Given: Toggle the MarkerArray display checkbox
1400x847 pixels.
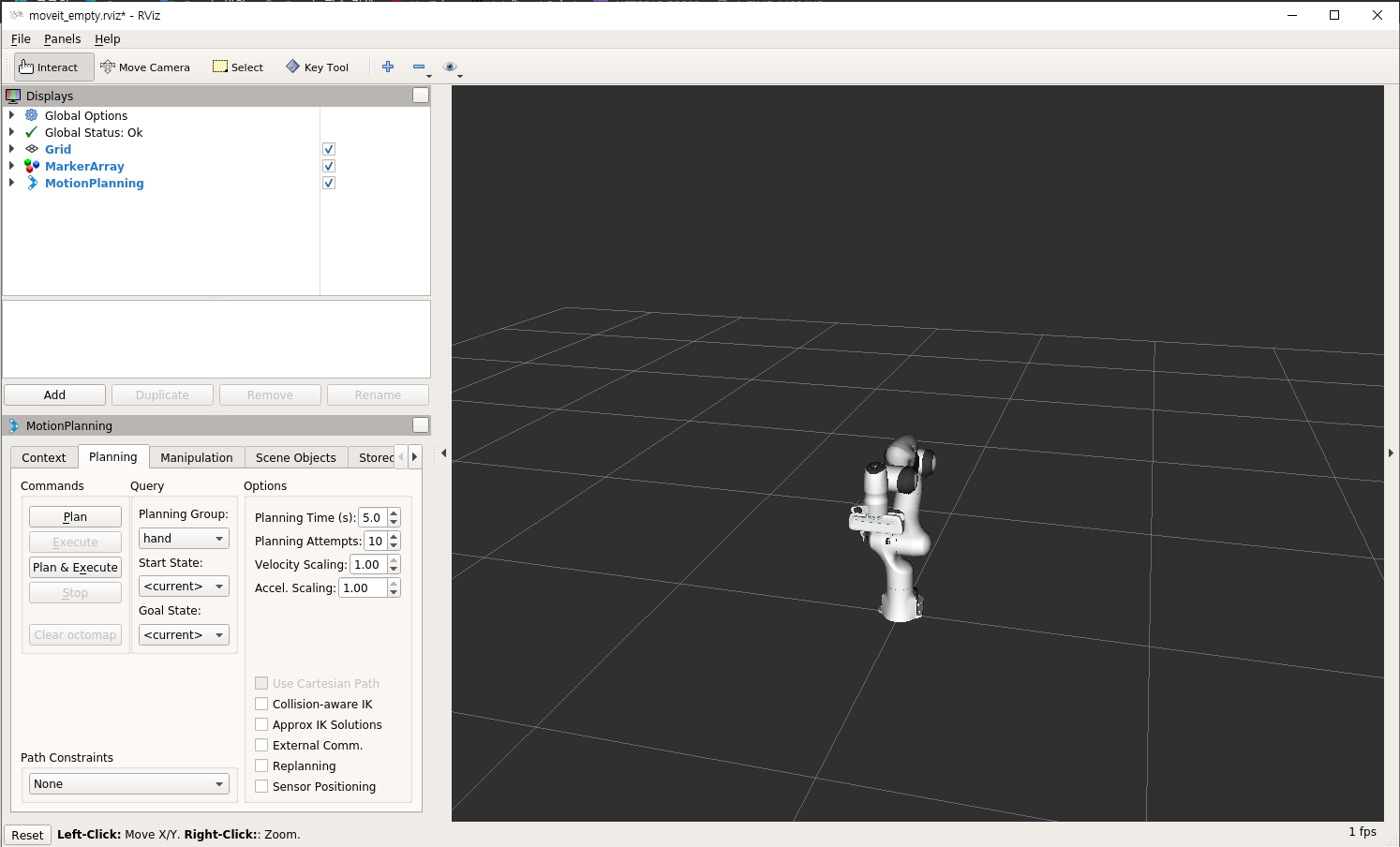Looking at the screenshot, I should pyautogui.click(x=329, y=166).
